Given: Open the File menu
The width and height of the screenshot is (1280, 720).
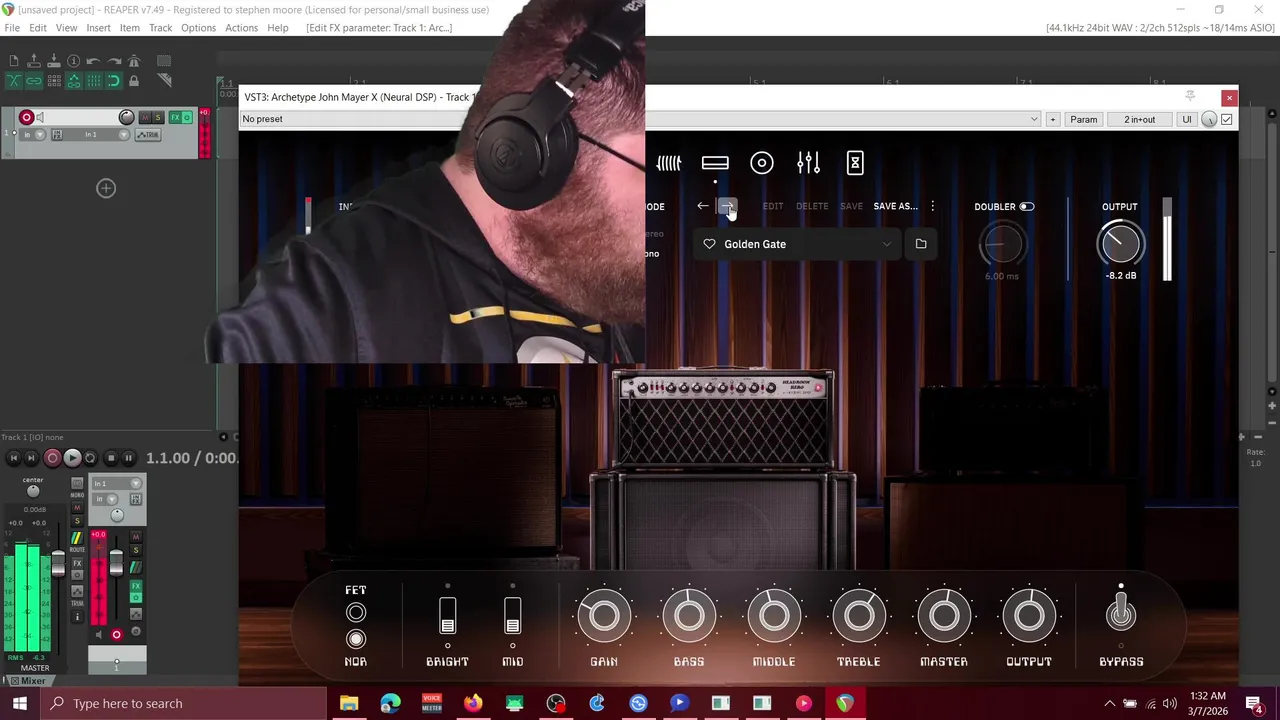Looking at the screenshot, I should pyautogui.click(x=12, y=28).
